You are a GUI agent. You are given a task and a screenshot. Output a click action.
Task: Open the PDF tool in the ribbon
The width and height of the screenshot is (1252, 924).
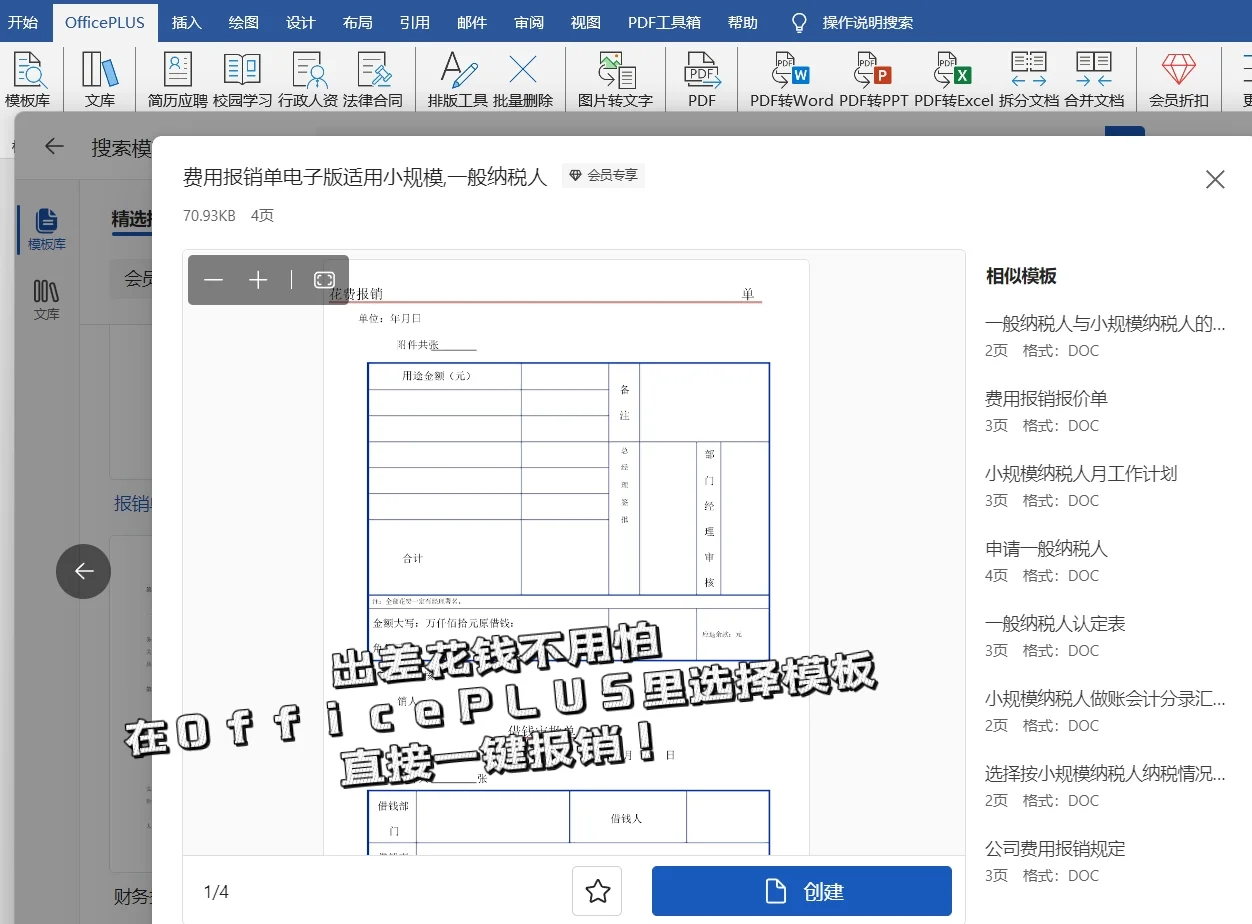click(702, 79)
